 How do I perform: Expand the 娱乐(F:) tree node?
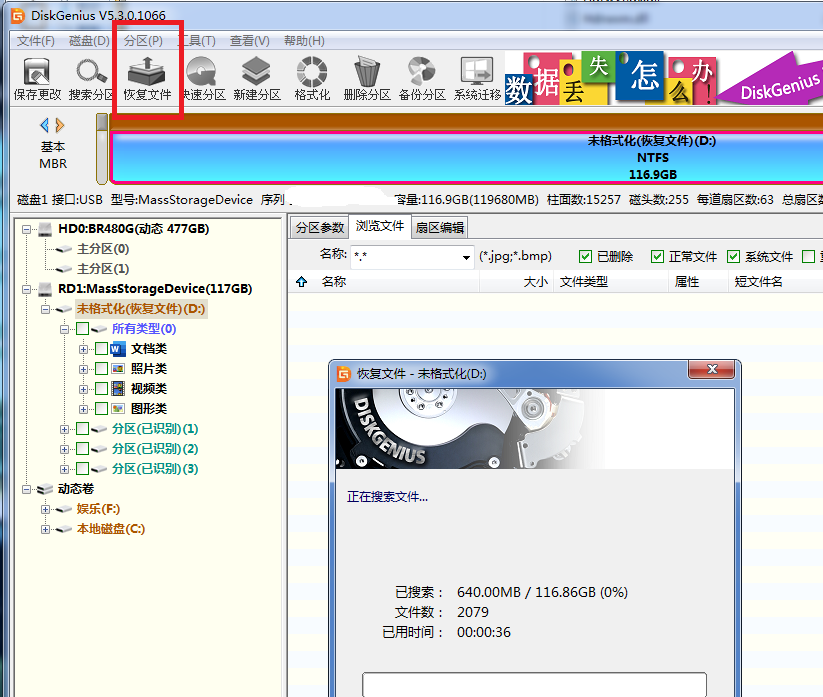pos(45,509)
